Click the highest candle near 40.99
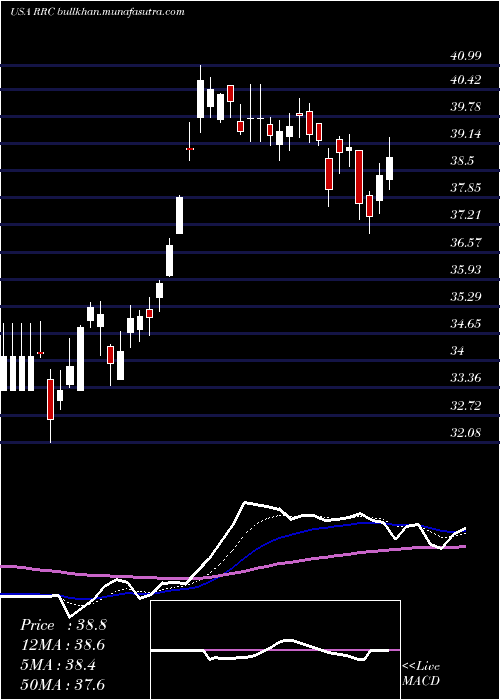Image resolution: width=500 pixels, height=700 pixels. click(200, 99)
